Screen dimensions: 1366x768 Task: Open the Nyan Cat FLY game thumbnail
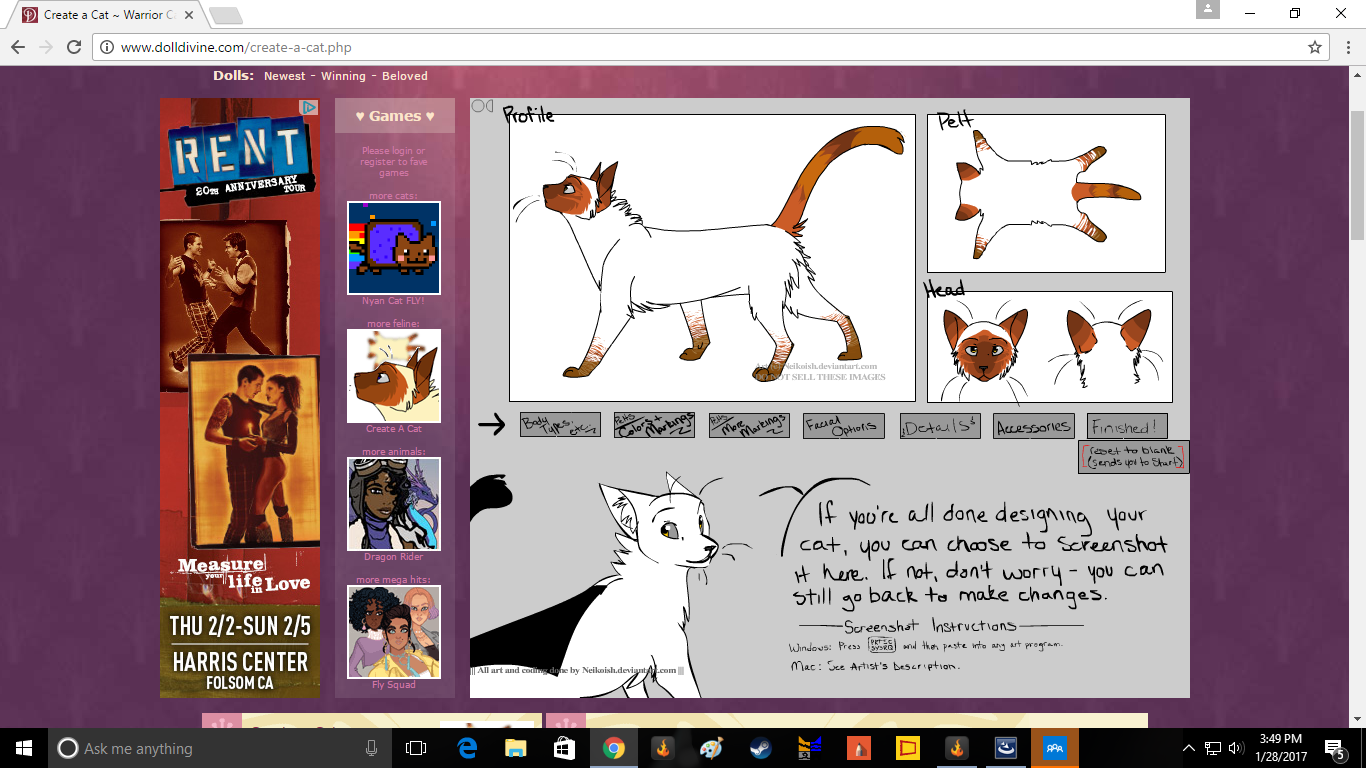tap(393, 248)
